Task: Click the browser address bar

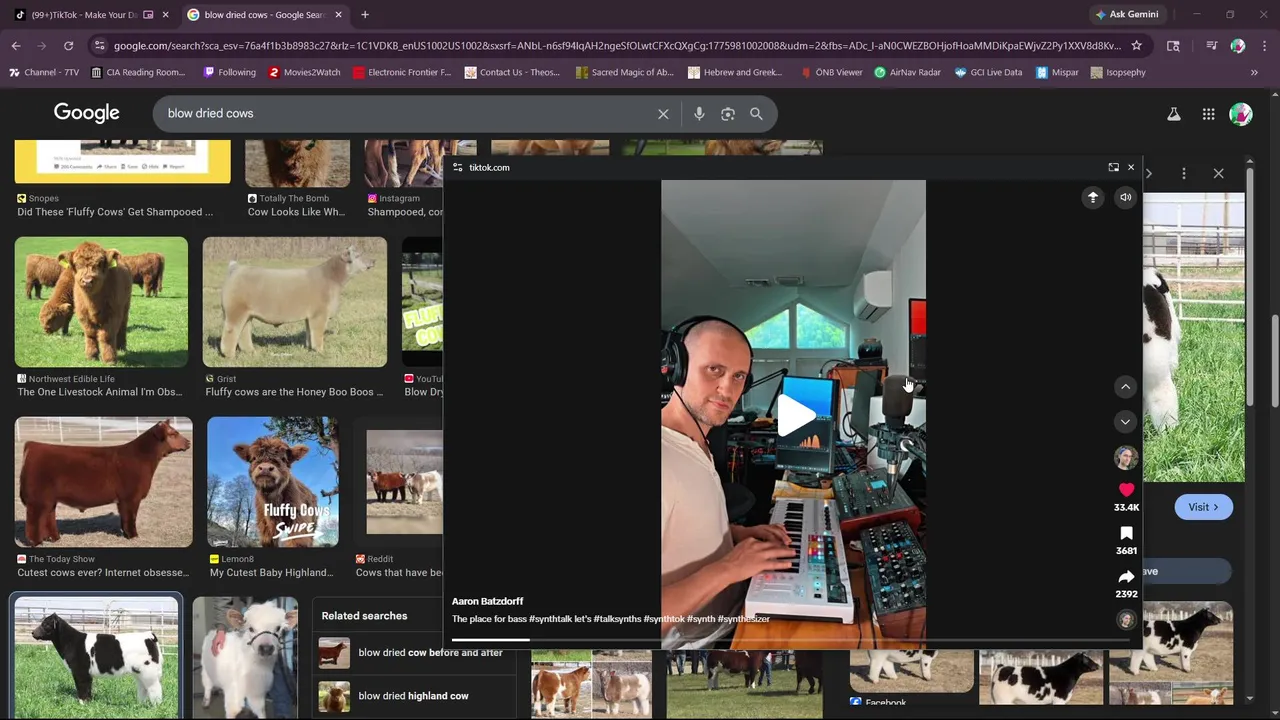Action: click(617, 46)
